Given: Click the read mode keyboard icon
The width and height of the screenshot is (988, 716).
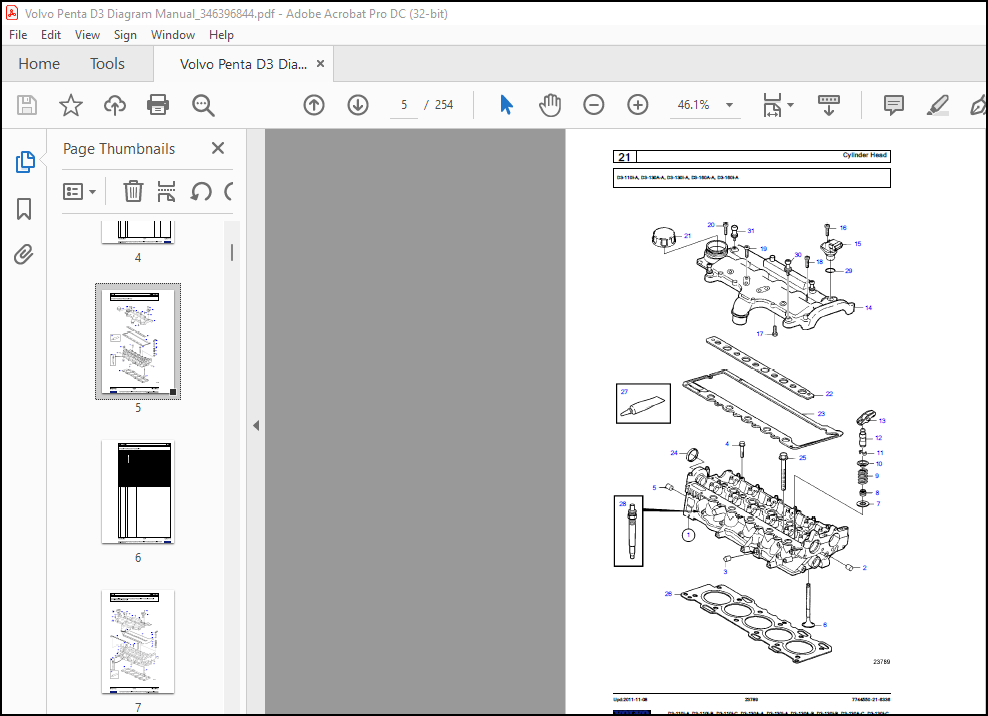Looking at the screenshot, I should (x=829, y=105).
